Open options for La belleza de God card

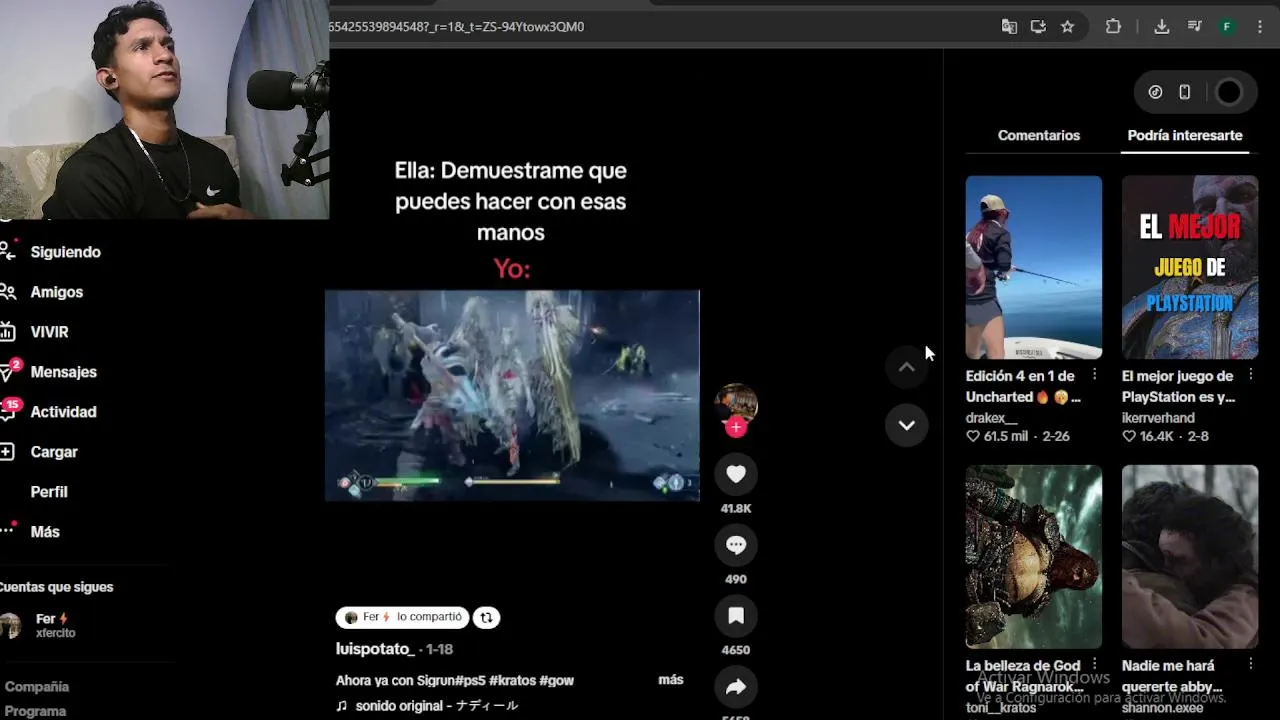point(1094,663)
